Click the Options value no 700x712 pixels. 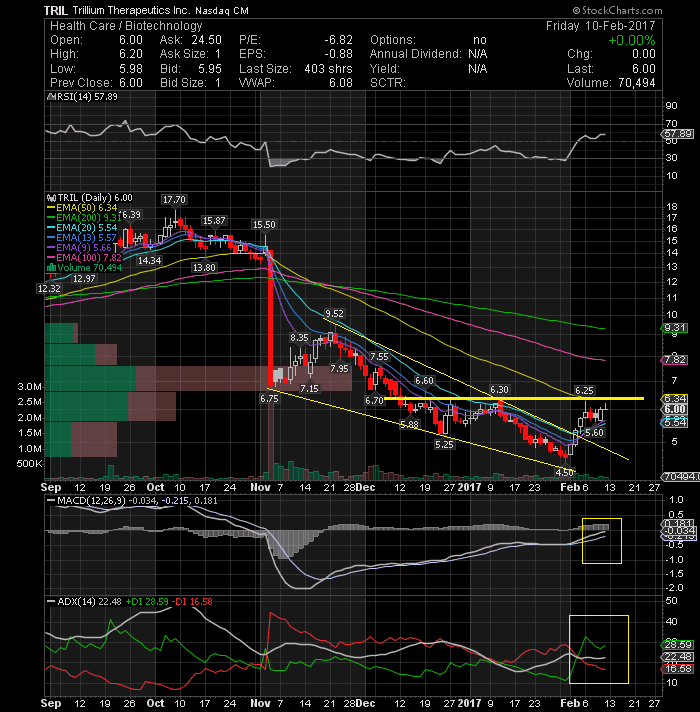(x=480, y=40)
